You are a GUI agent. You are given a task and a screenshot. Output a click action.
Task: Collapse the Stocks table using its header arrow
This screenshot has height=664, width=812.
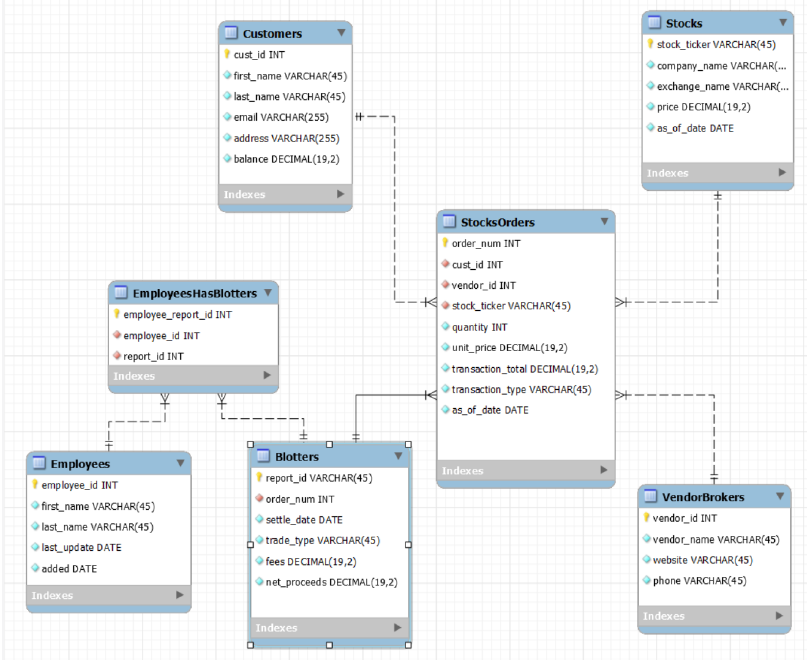(781, 22)
